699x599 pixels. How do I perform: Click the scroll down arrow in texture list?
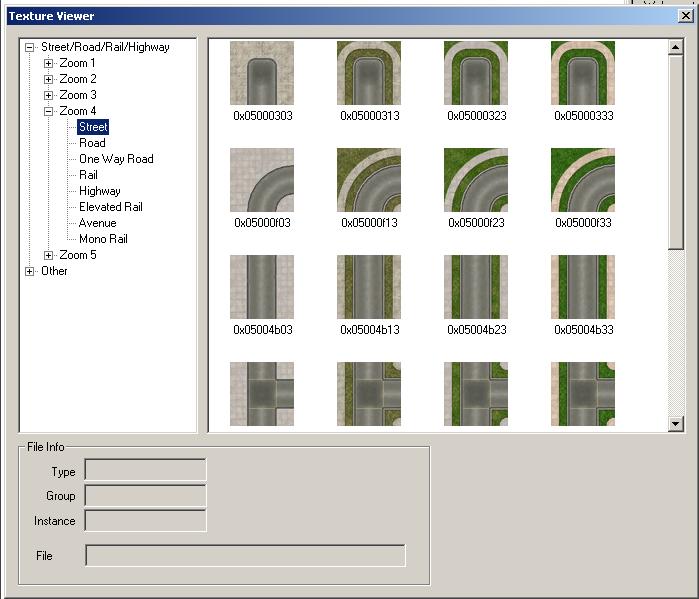(675, 424)
